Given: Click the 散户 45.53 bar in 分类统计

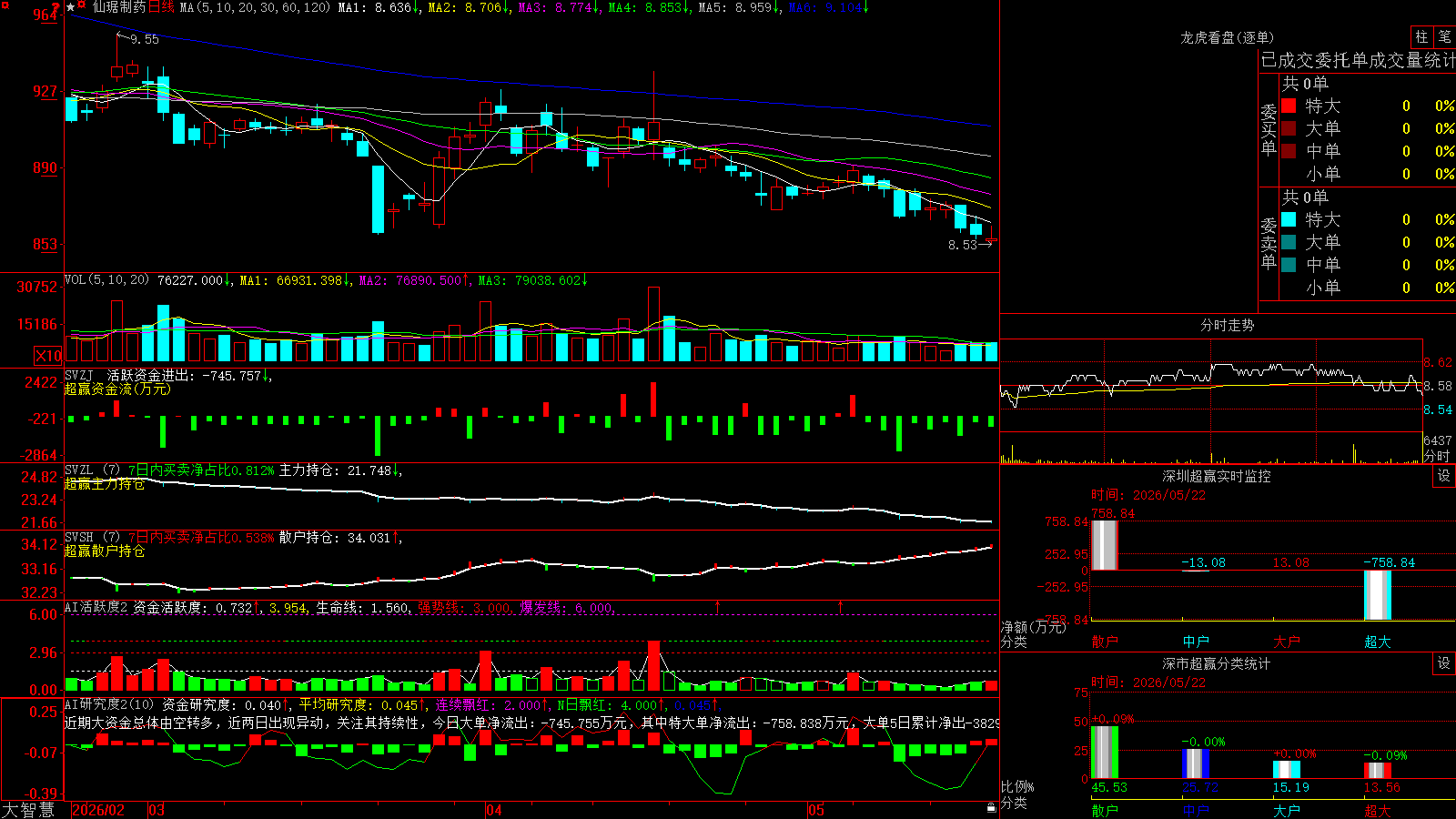Looking at the screenshot, I should click(x=1105, y=753).
